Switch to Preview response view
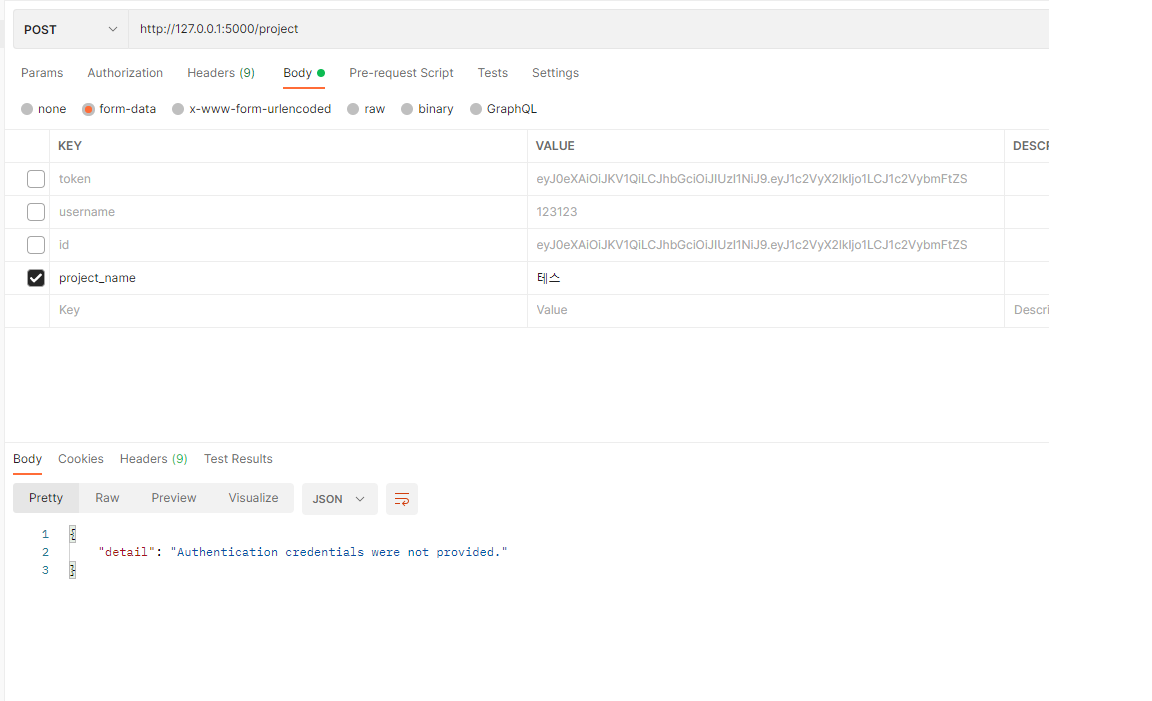The height and width of the screenshot is (701, 1152). [x=173, y=497]
